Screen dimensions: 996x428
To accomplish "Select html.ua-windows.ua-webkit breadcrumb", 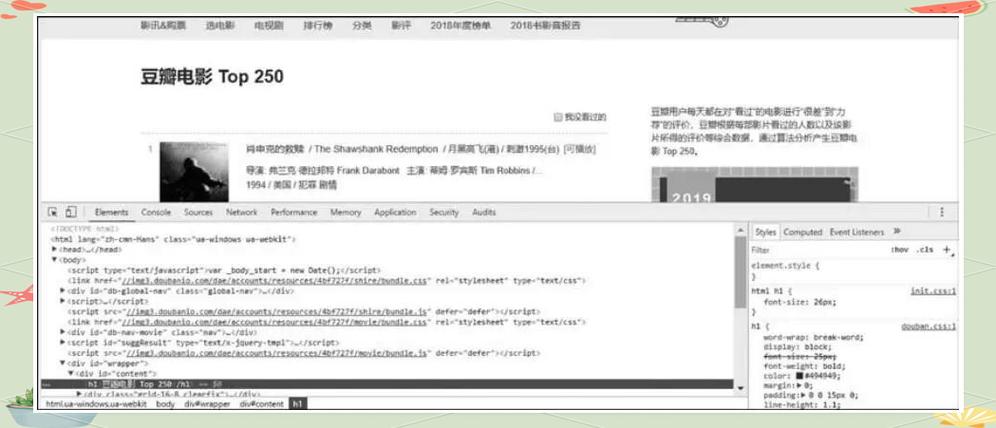I will (96, 404).
